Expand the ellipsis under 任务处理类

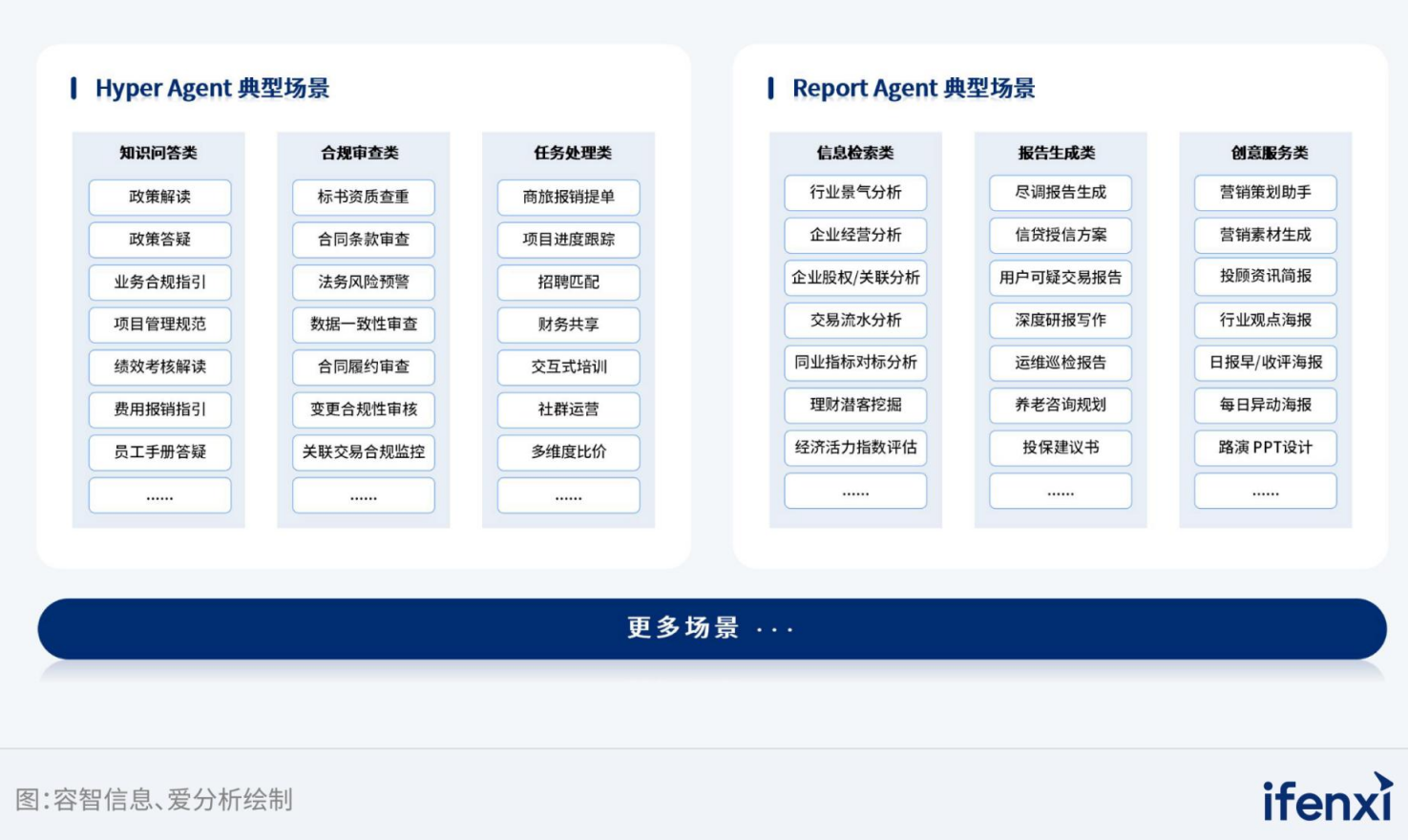pyautogui.click(x=568, y=495)
